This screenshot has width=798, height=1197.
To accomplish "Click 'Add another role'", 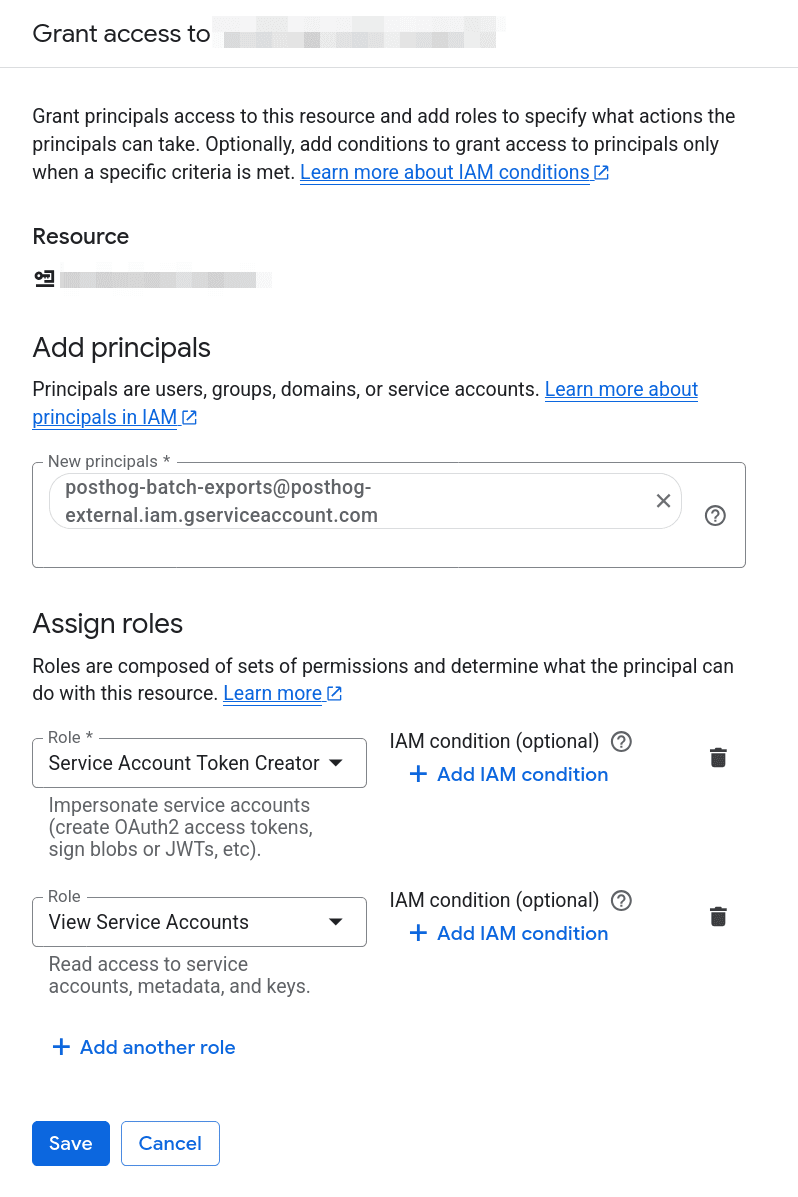I will 143,1047.
